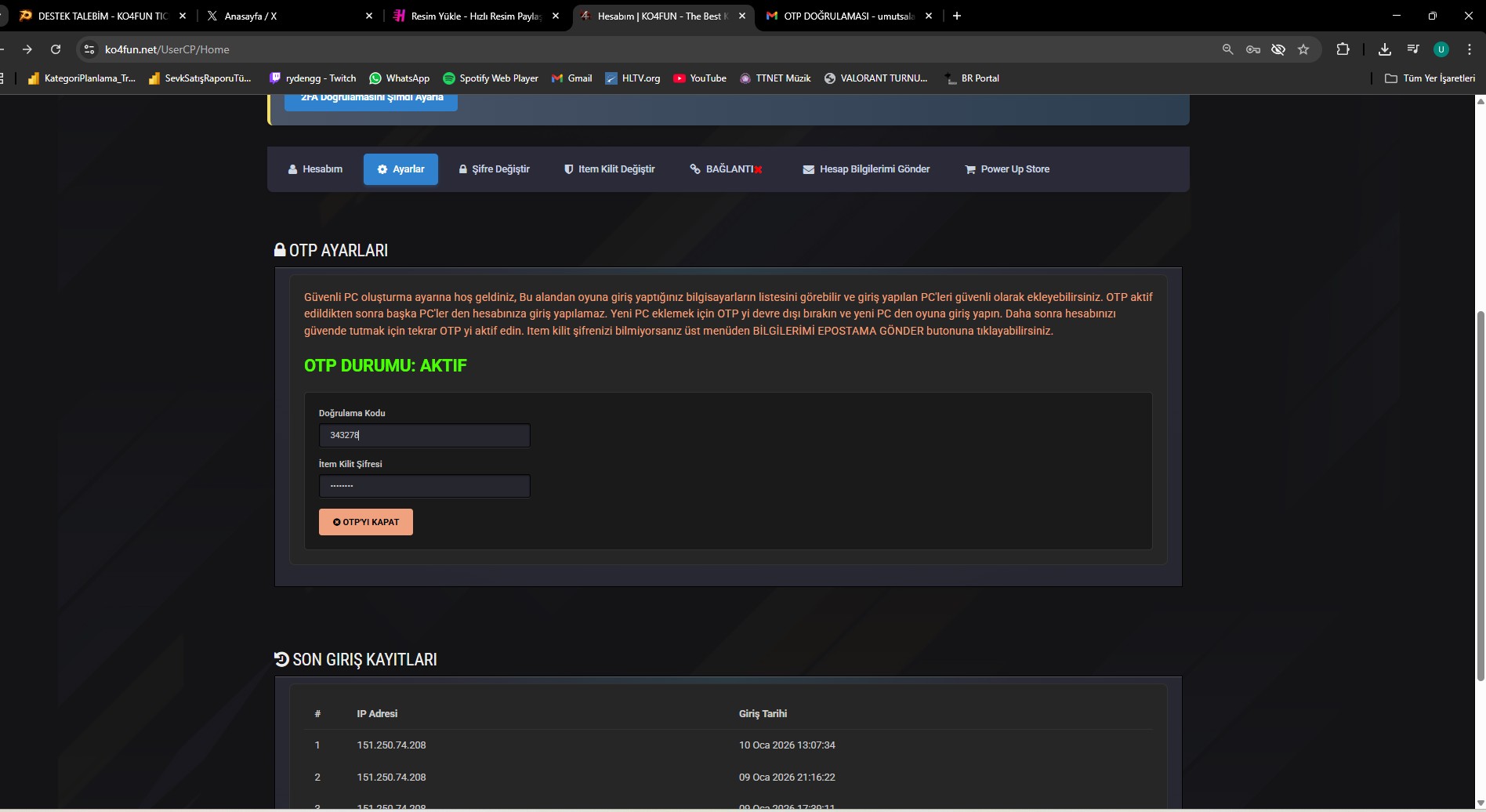Open the Downloads icon in toolbar

[1385, 49]
